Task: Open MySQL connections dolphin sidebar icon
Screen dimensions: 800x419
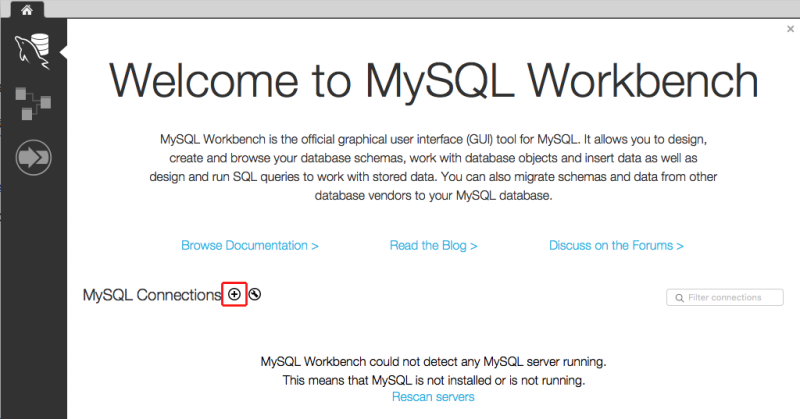Action: pyautogui.click(x=33, y=51)
